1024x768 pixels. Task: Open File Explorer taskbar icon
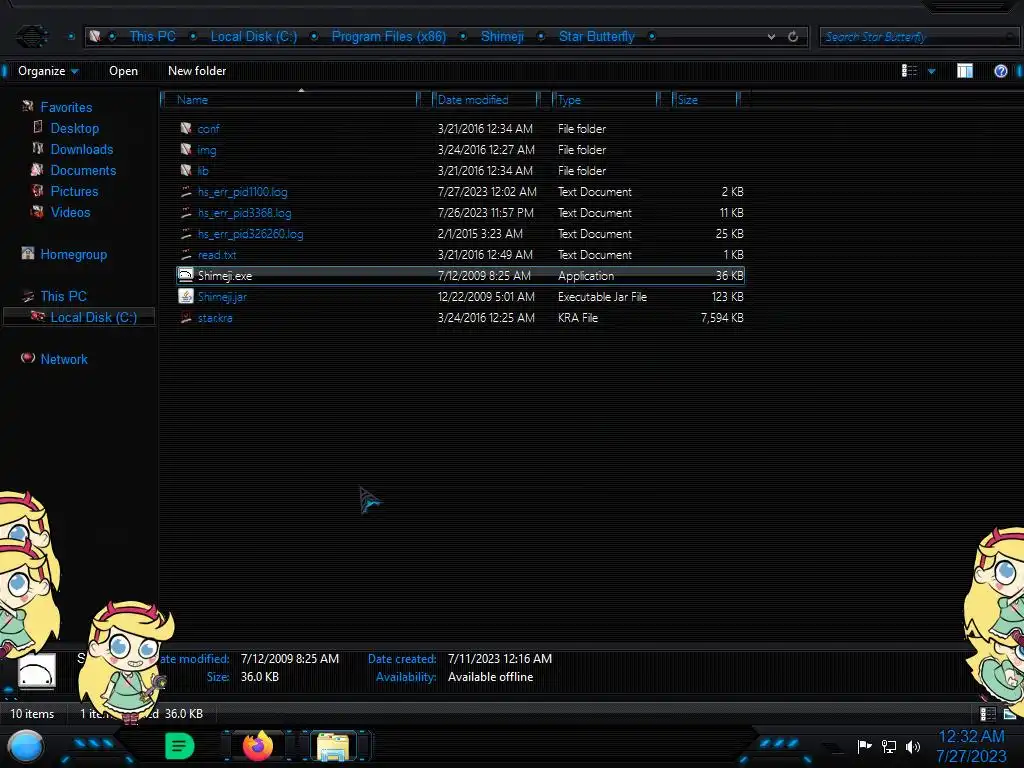333,746
